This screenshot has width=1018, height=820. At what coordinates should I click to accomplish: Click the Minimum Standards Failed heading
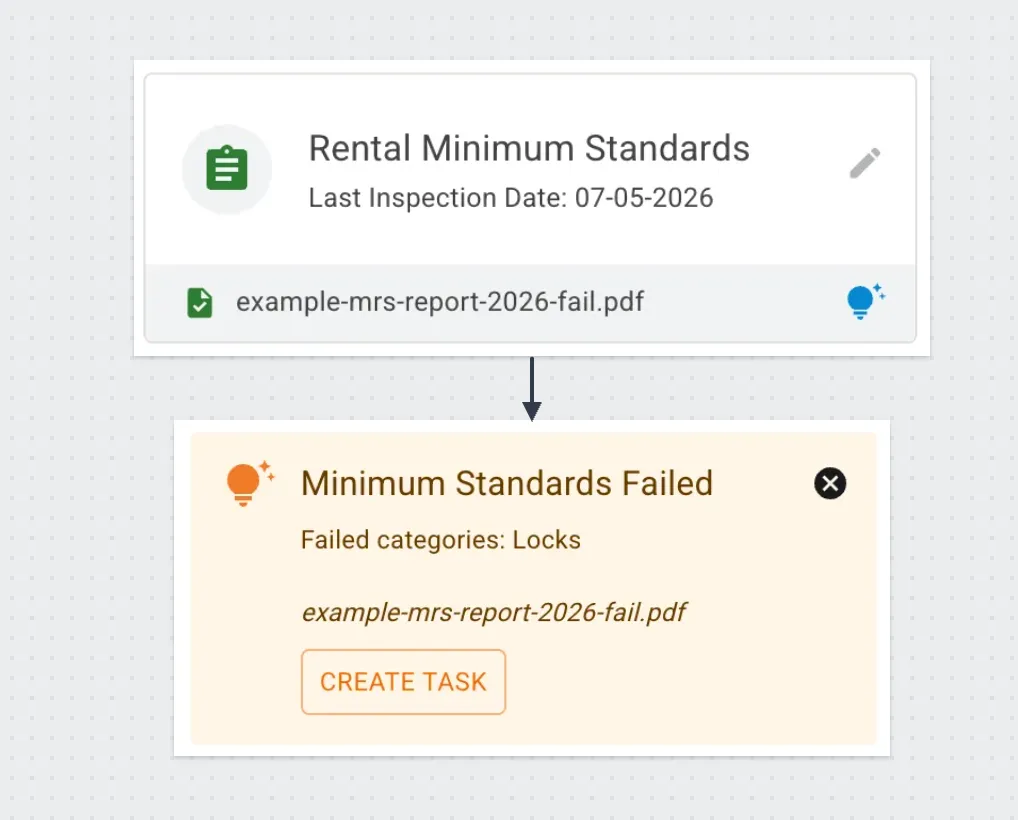(507, 484)
